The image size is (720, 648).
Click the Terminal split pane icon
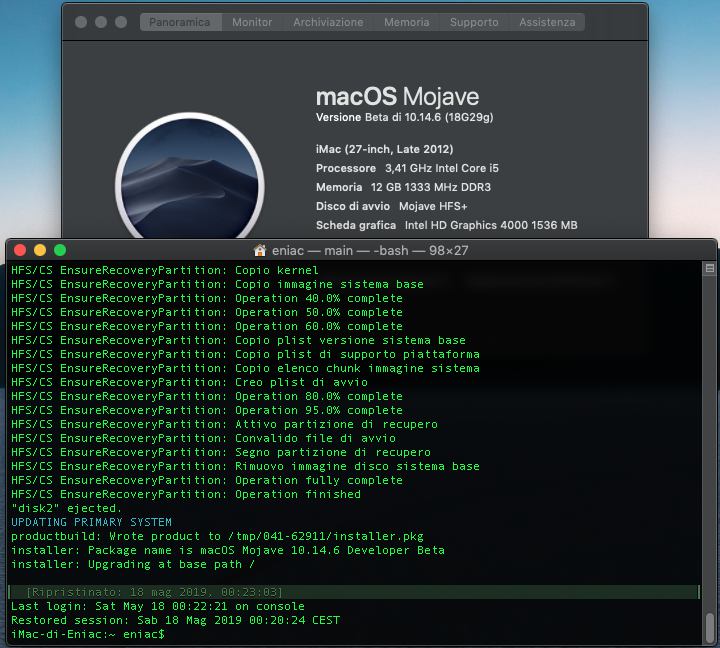pos(709,268)
